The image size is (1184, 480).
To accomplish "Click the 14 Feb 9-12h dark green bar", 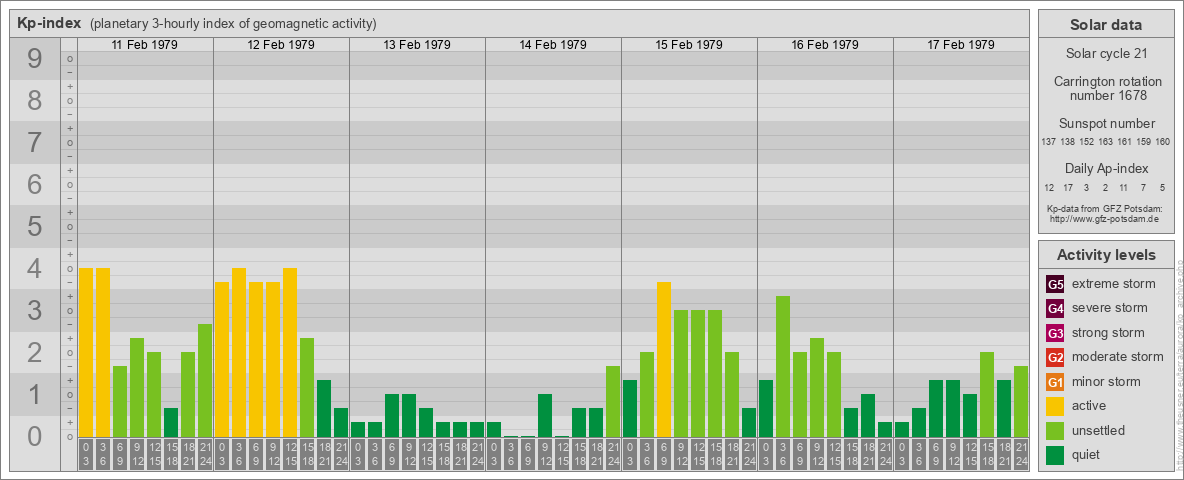I will 544,415.
